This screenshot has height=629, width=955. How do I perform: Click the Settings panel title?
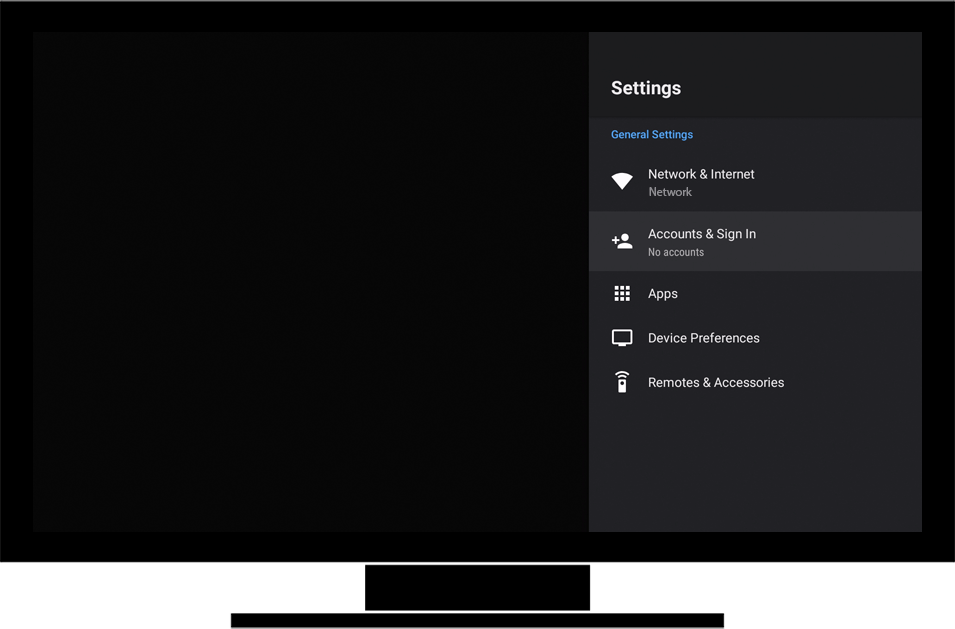(645, 88)
